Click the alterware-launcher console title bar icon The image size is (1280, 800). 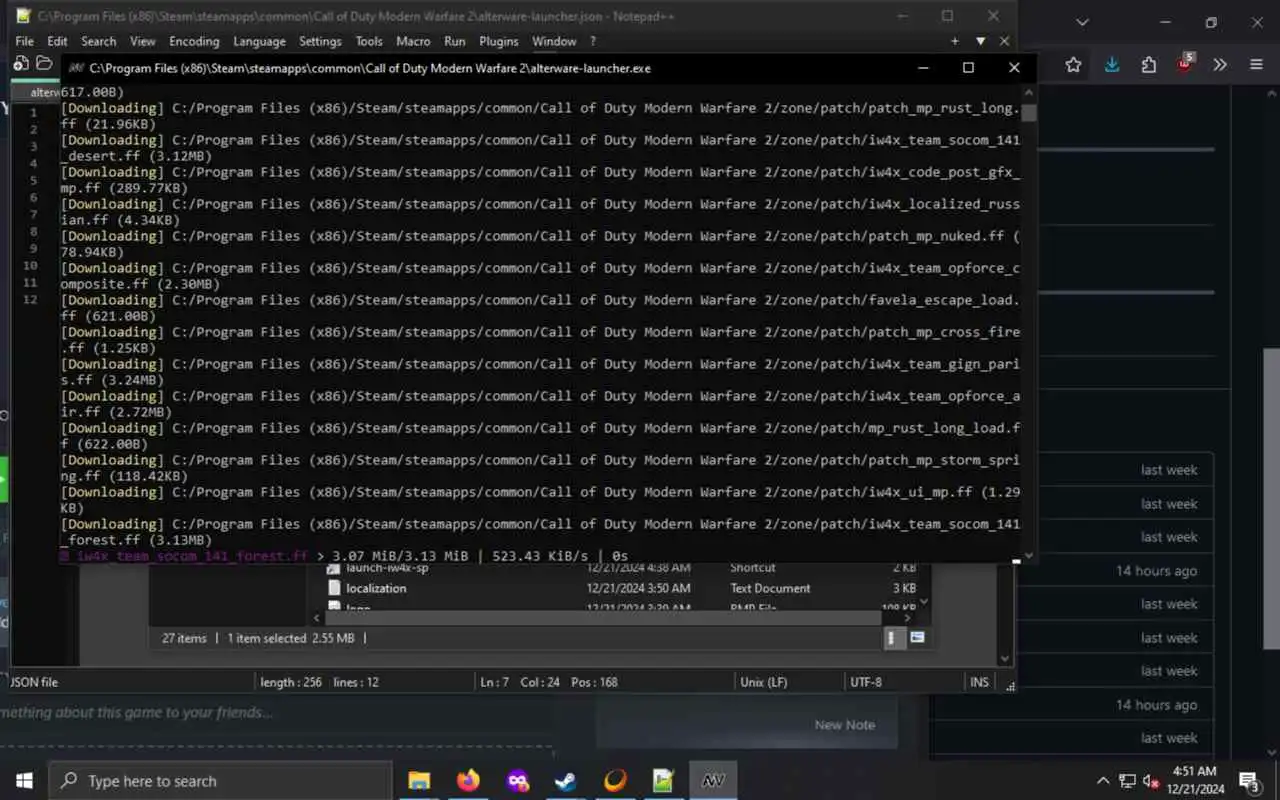click(75, 68)
